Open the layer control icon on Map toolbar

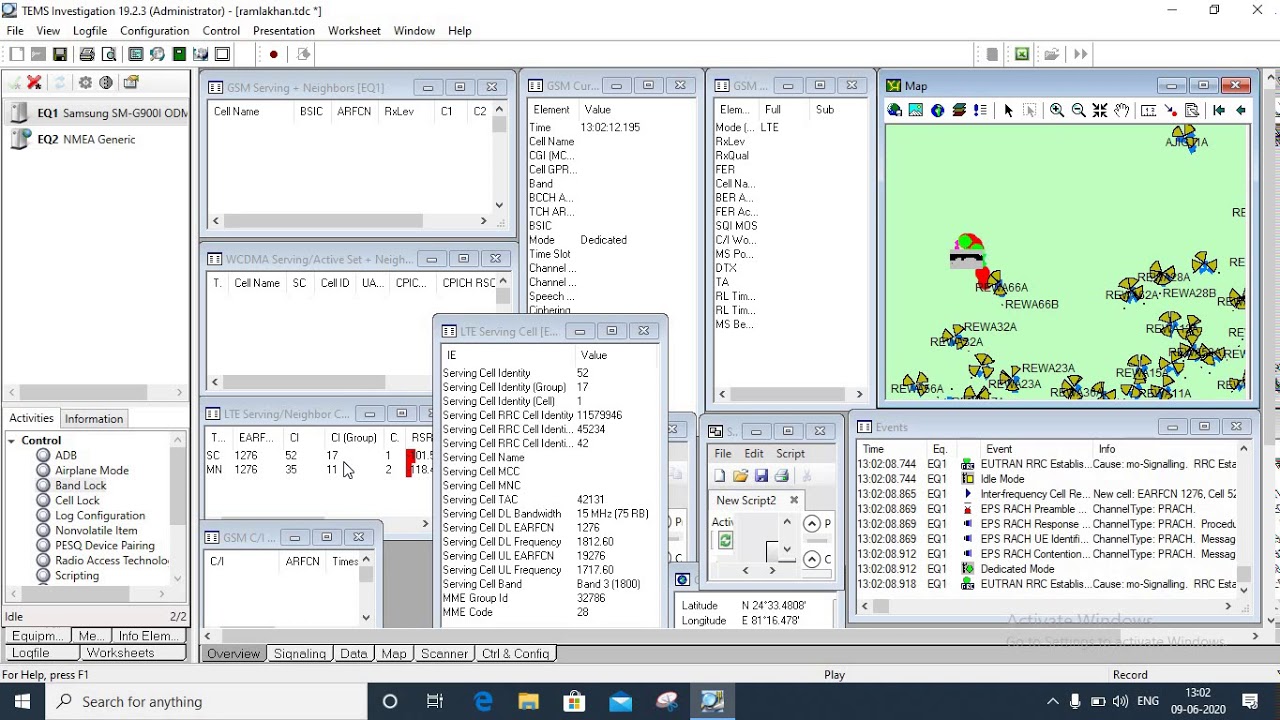pos(959,111)
